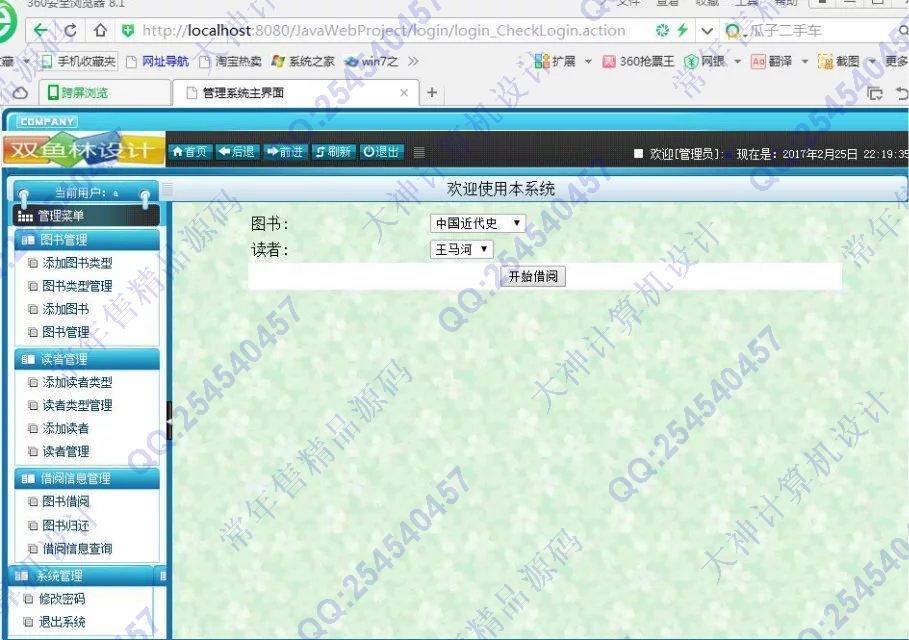Close the 管理系统主界面 tab
The width and height of the screenshot is (909, 640).
pos(404,93)
